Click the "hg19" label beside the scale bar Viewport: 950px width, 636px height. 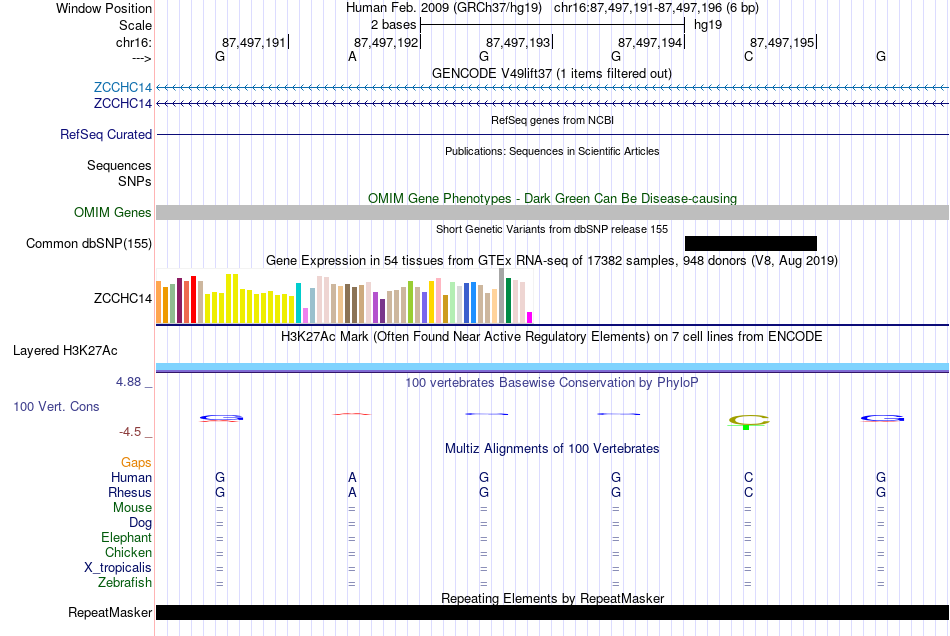click(x=708, y=25)
